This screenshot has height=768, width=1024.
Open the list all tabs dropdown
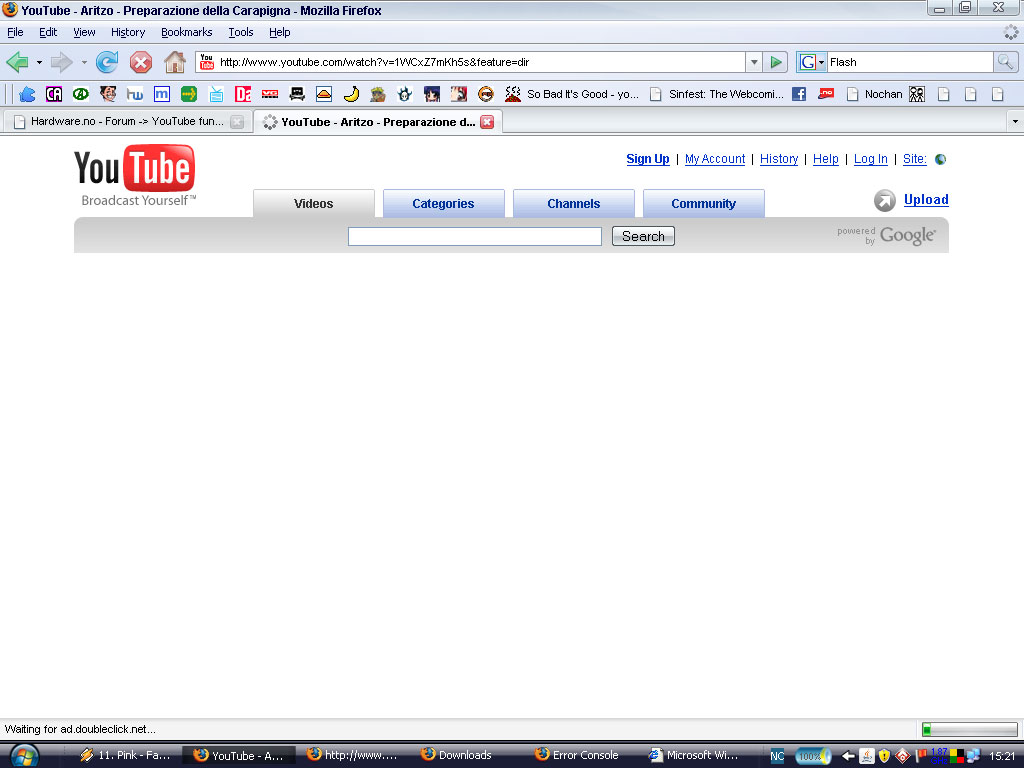click(1015, 121)
